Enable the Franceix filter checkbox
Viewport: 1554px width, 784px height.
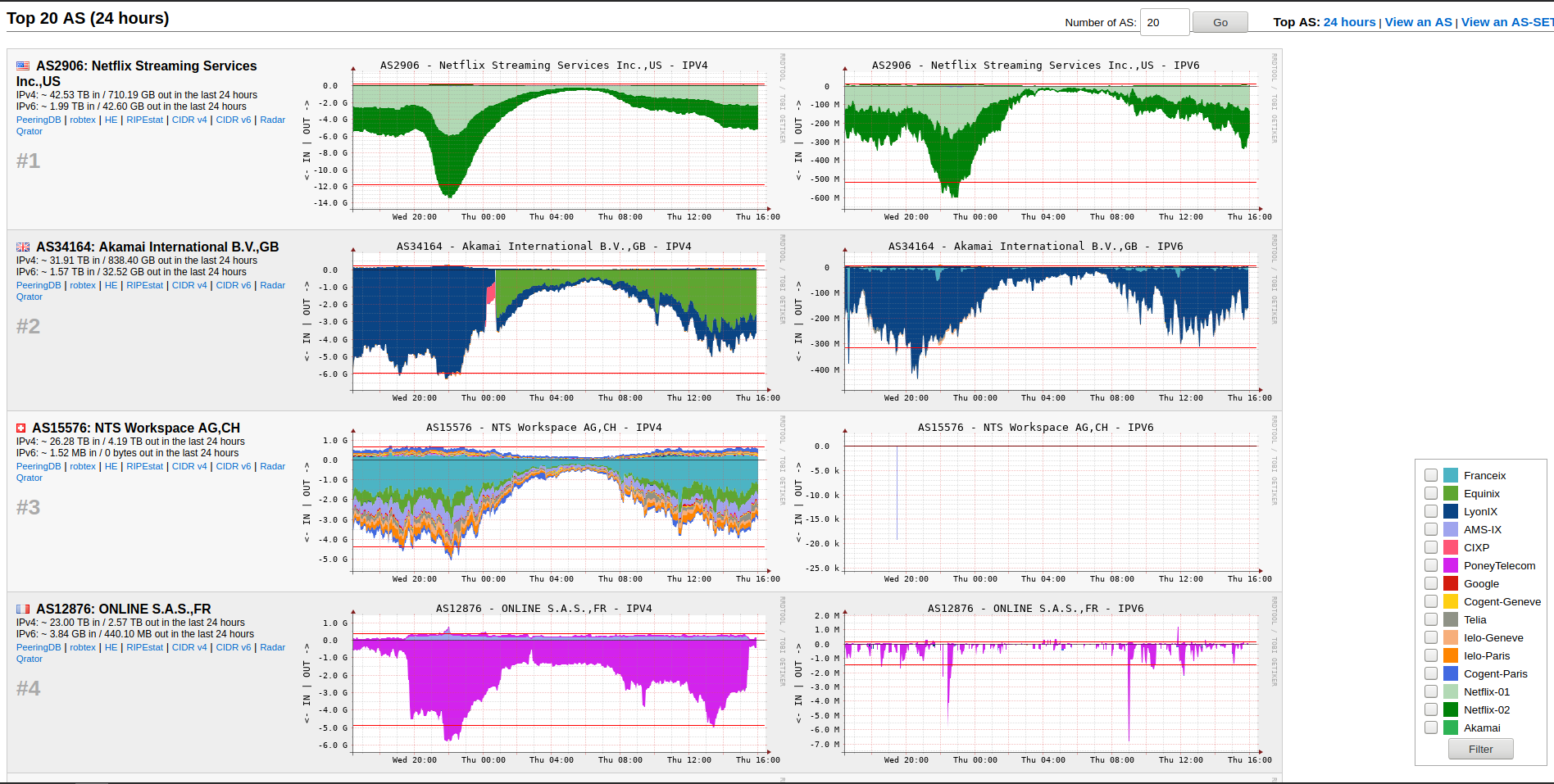click(1431, 475)
